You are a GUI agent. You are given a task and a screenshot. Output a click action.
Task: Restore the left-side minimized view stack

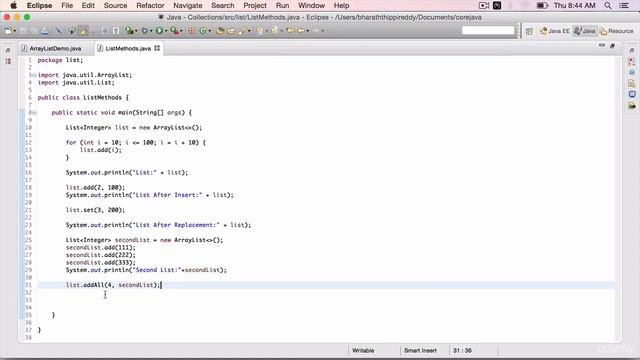[x=8, y=50]
